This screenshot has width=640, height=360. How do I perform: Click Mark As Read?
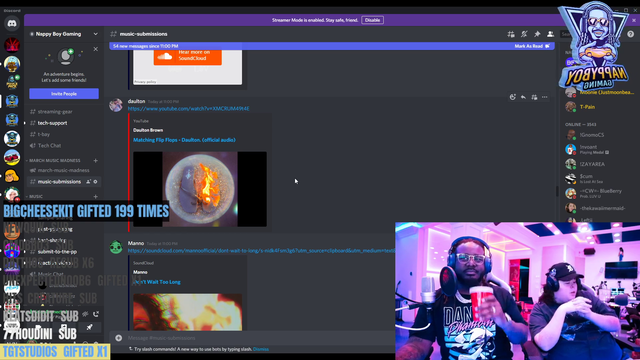[x=532, y=46]
